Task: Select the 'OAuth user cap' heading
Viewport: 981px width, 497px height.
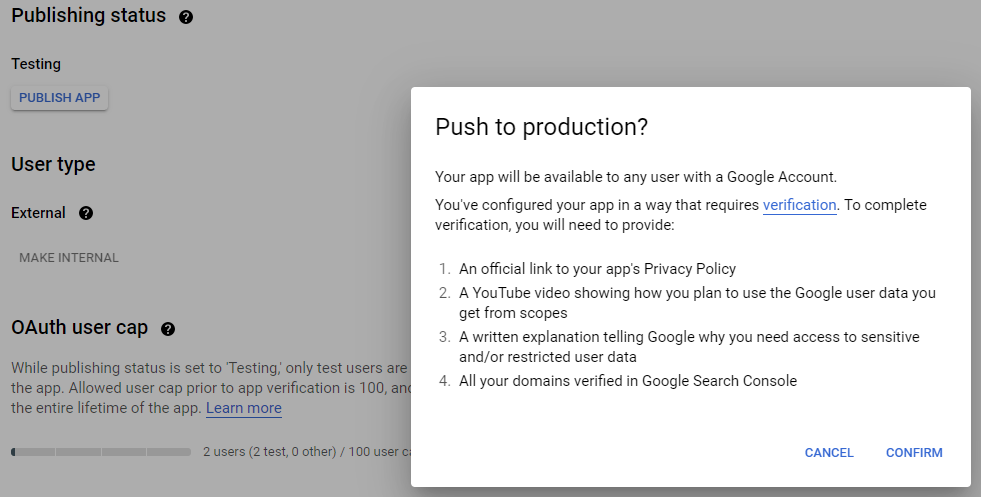Action: coord(79,327)
